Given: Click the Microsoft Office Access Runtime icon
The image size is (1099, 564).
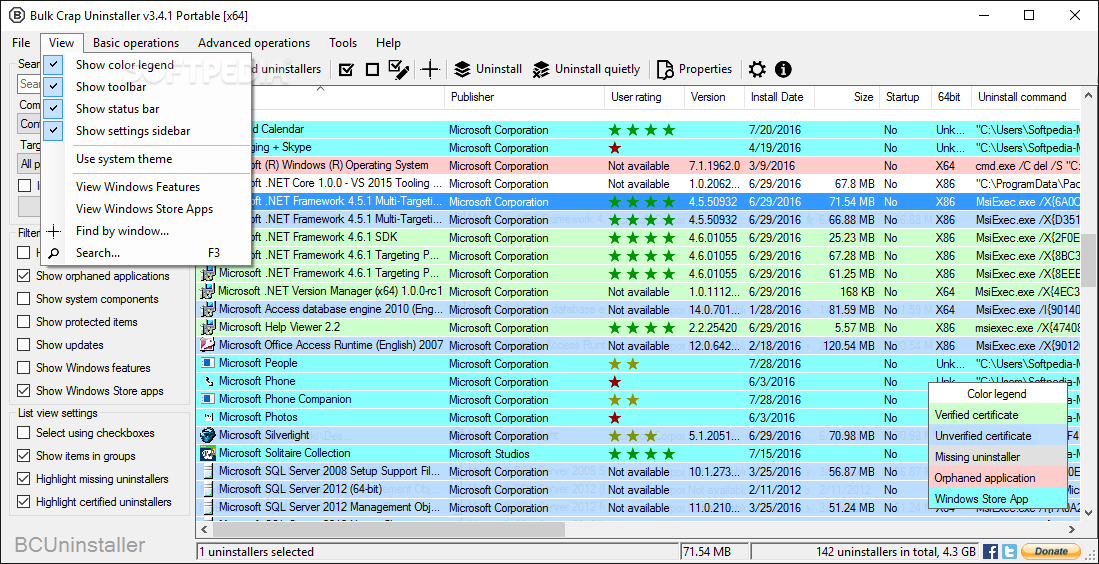Looking at the screenshot, I should coord(207,345).
